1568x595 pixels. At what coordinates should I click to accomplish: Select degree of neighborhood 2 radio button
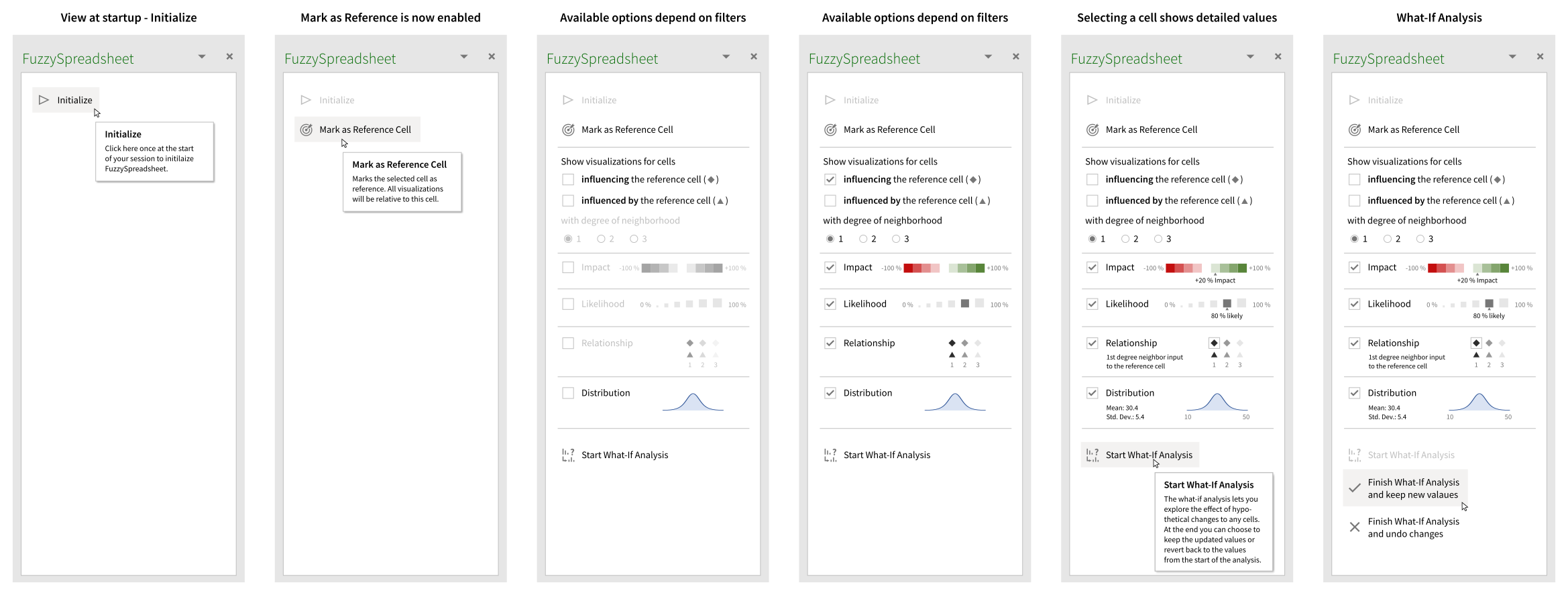coord(864,238)
